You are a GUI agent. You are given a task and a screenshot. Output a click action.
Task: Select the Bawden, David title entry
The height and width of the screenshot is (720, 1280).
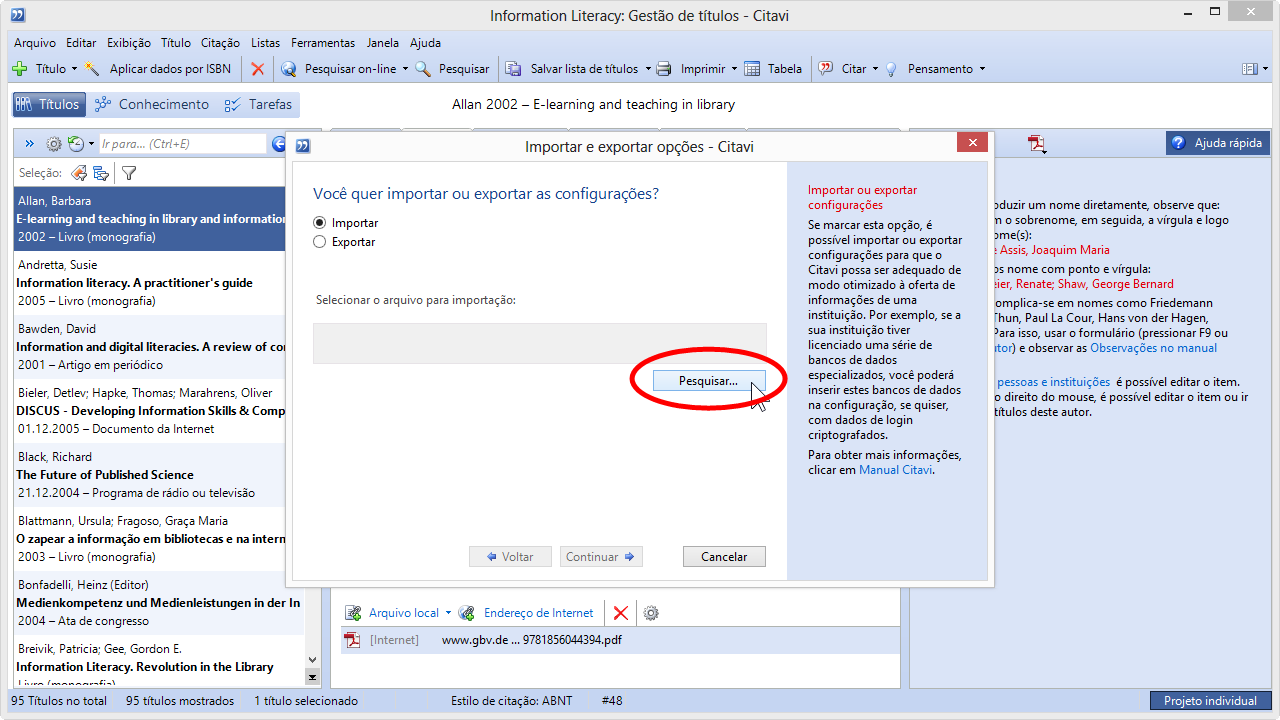click(159, 347)
